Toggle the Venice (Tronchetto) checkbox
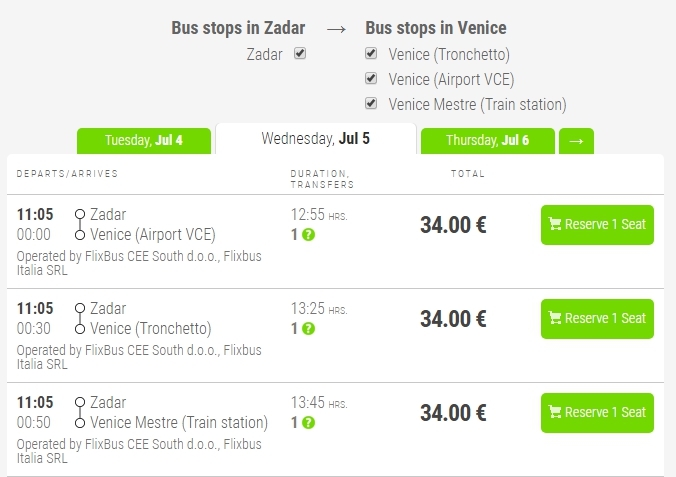 pyautogui.click(x=371, y=53)
